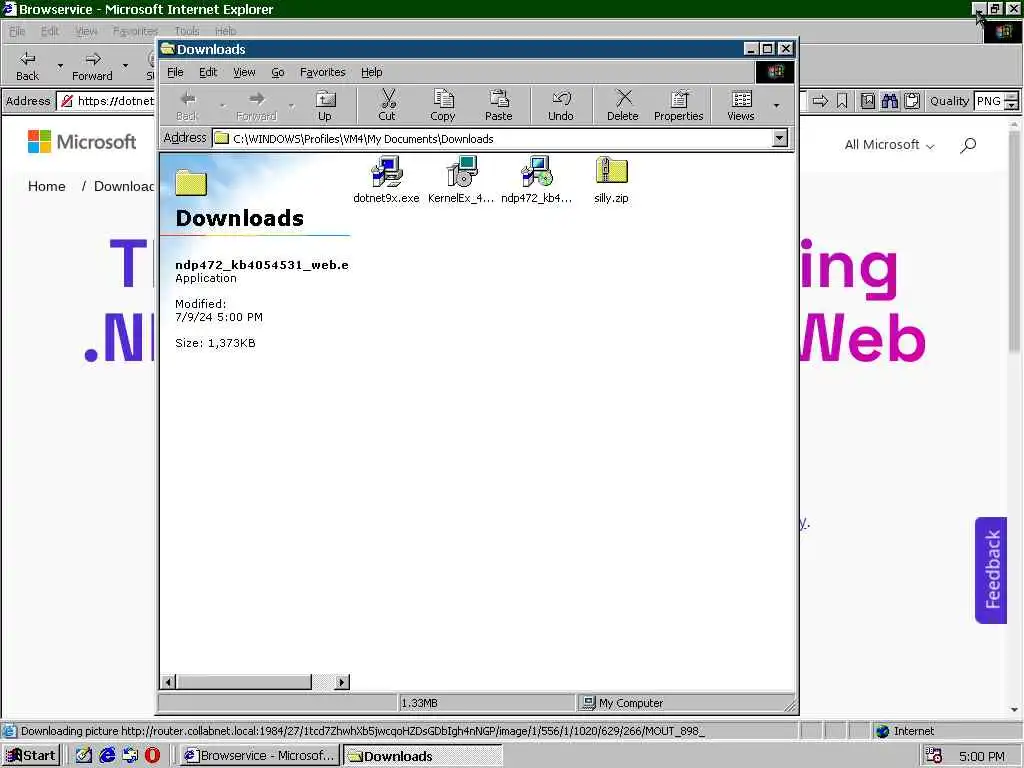Increase Quality with the up stepper arrow
The image size is (1024, 768).
coord(1011,97)
